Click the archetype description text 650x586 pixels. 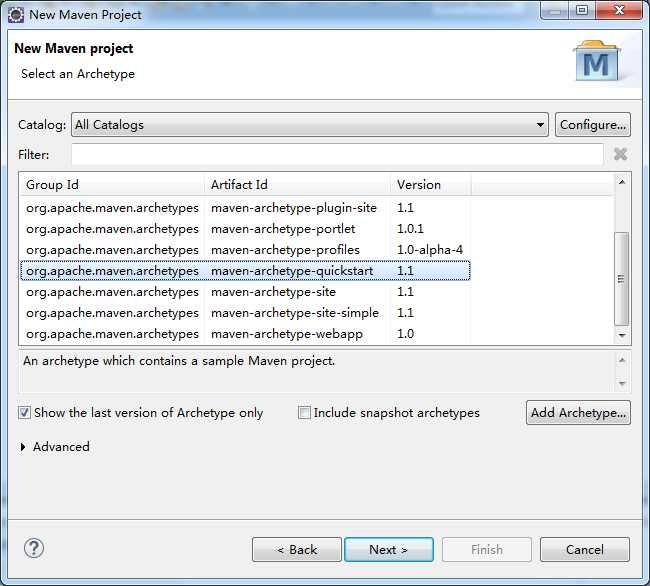tap(179, 361)
